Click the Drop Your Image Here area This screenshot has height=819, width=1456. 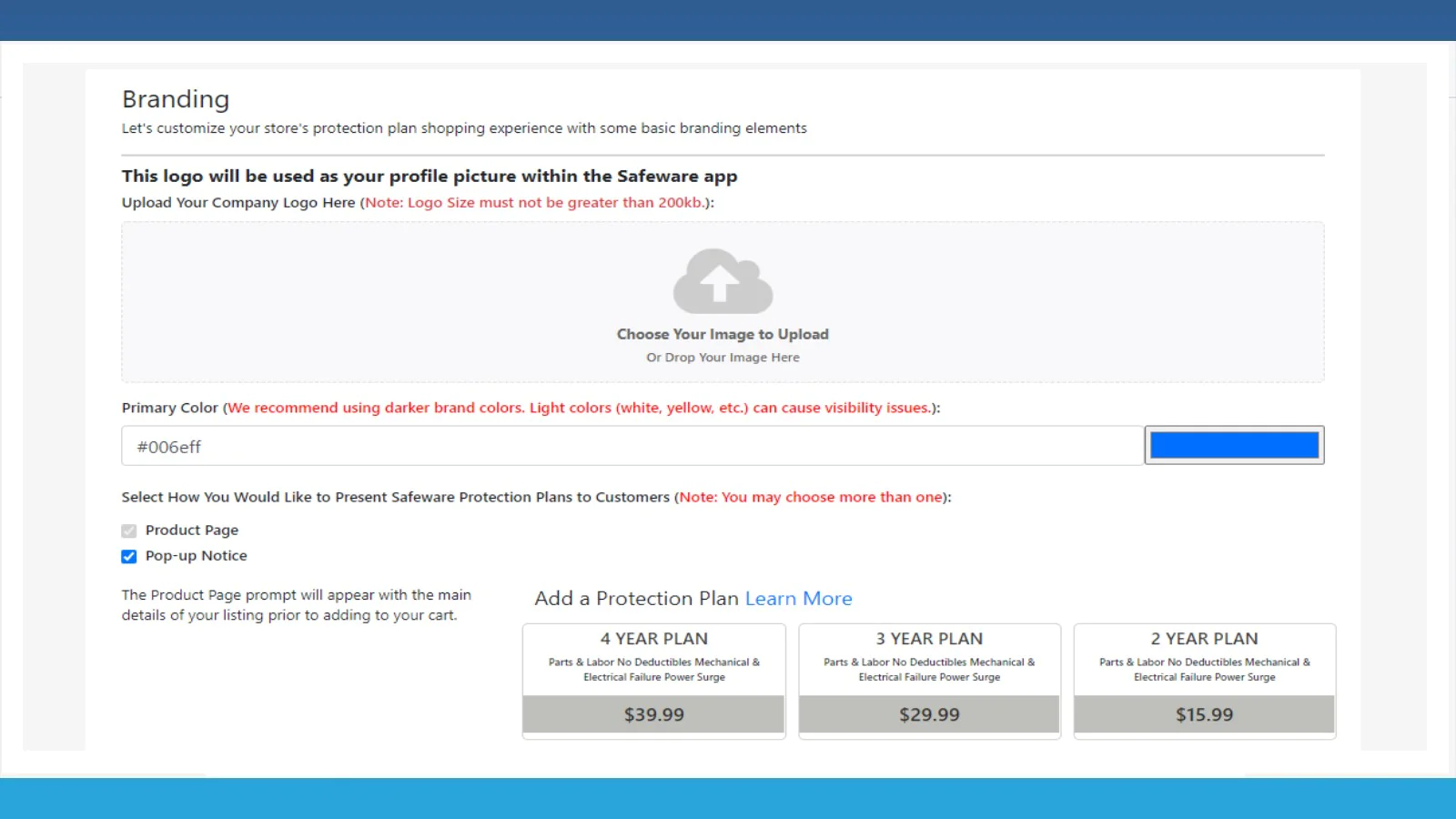tap(722, 357)
